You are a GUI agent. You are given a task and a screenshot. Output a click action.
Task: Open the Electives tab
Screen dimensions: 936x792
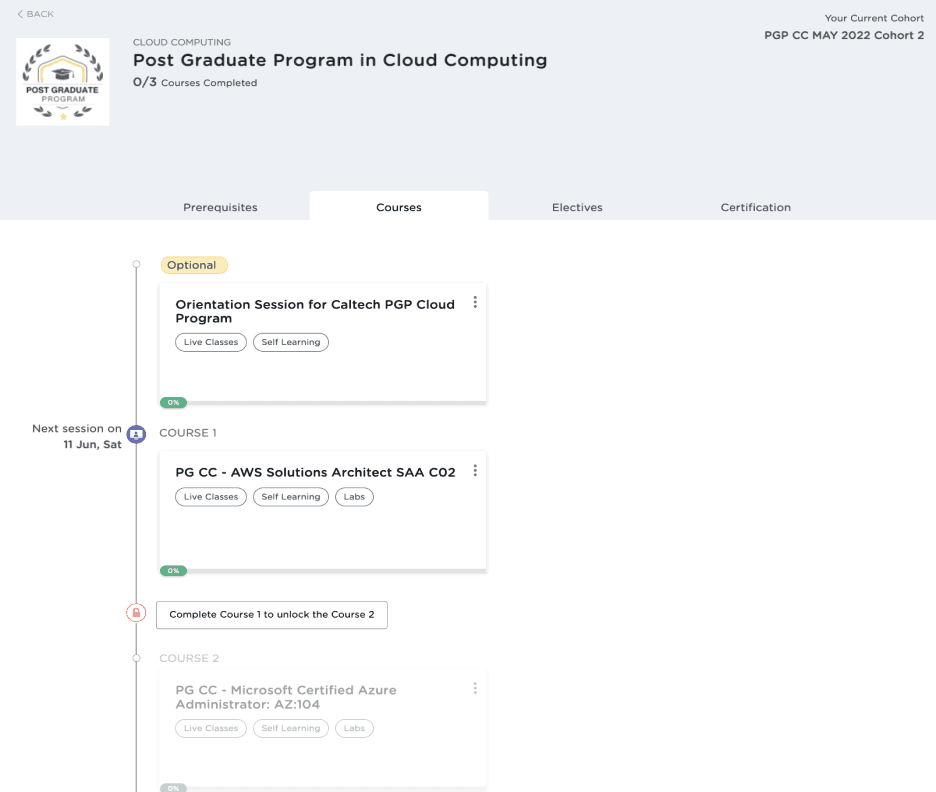click(x=577, y=207)
